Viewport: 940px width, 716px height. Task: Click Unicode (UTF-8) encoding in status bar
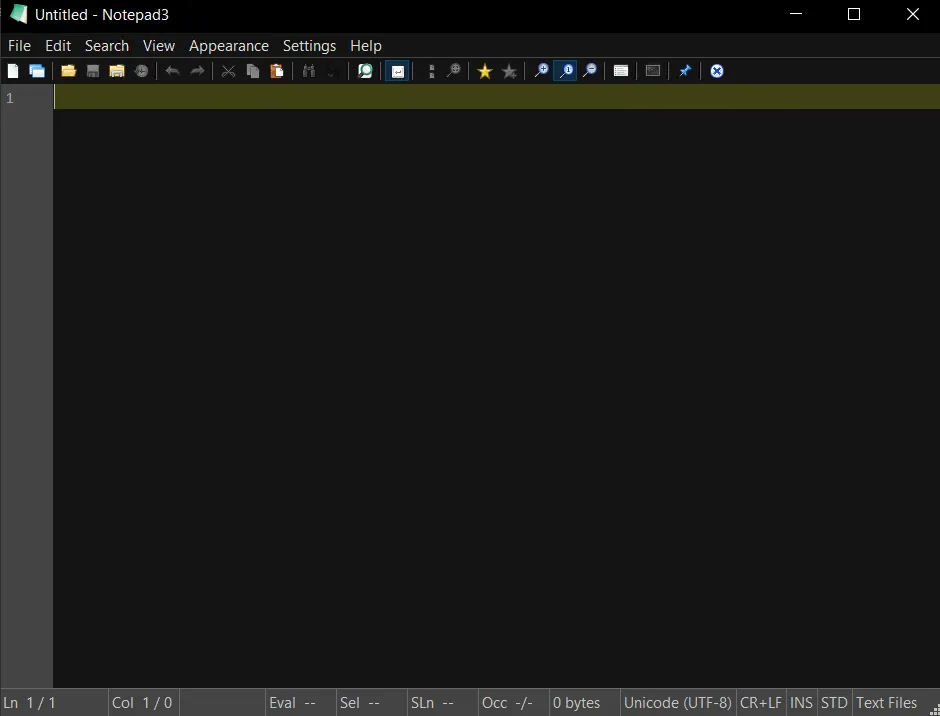pos(677,703)
